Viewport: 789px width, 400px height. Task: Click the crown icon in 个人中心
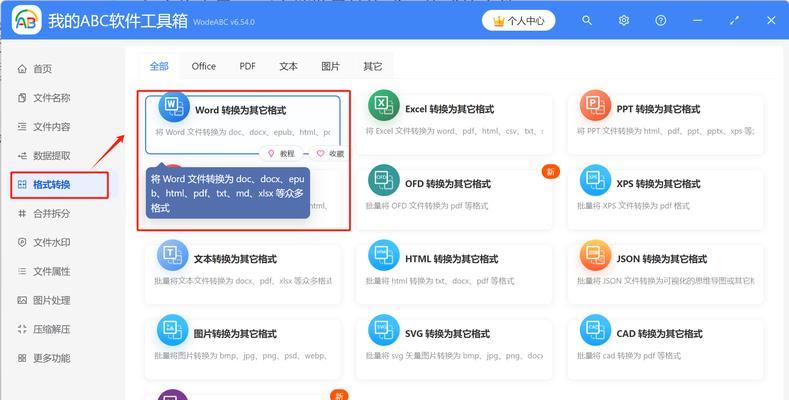click(x=499, y=21)
